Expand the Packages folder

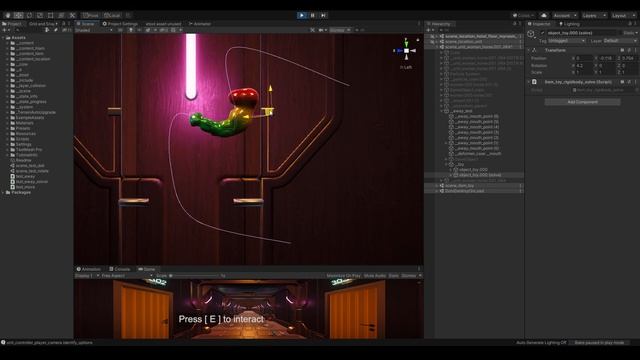click(x=4, y=192)
